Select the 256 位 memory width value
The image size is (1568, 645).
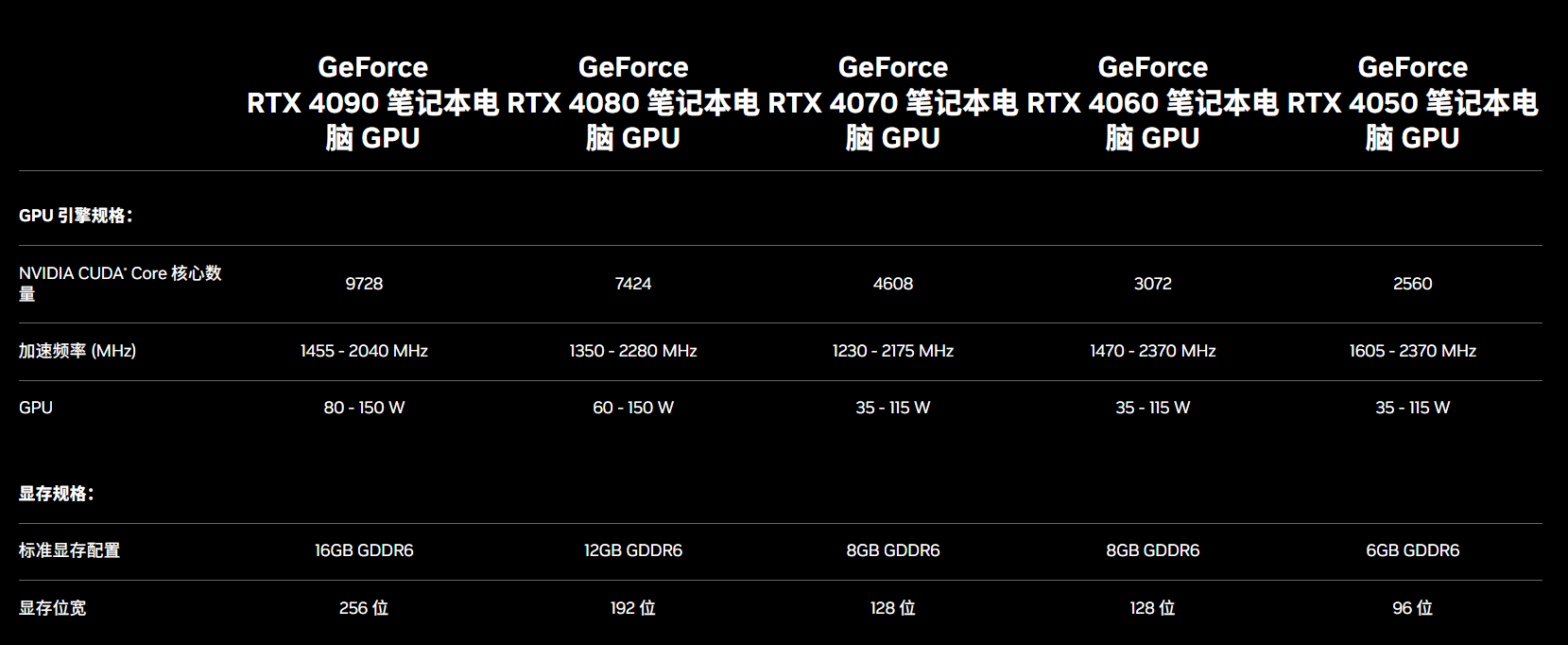(364, 608)
